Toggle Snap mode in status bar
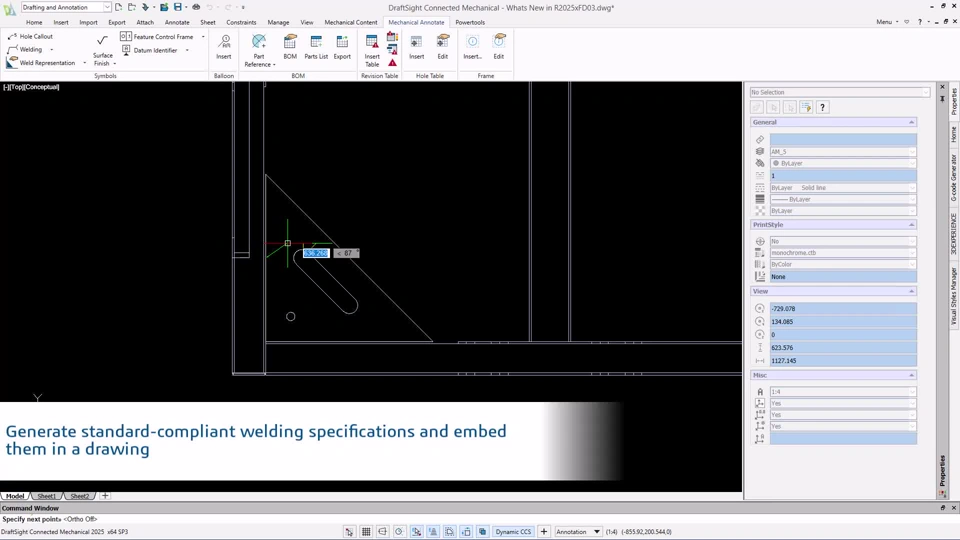The width and height of the screenshot is (960, 540). (349, 531)
